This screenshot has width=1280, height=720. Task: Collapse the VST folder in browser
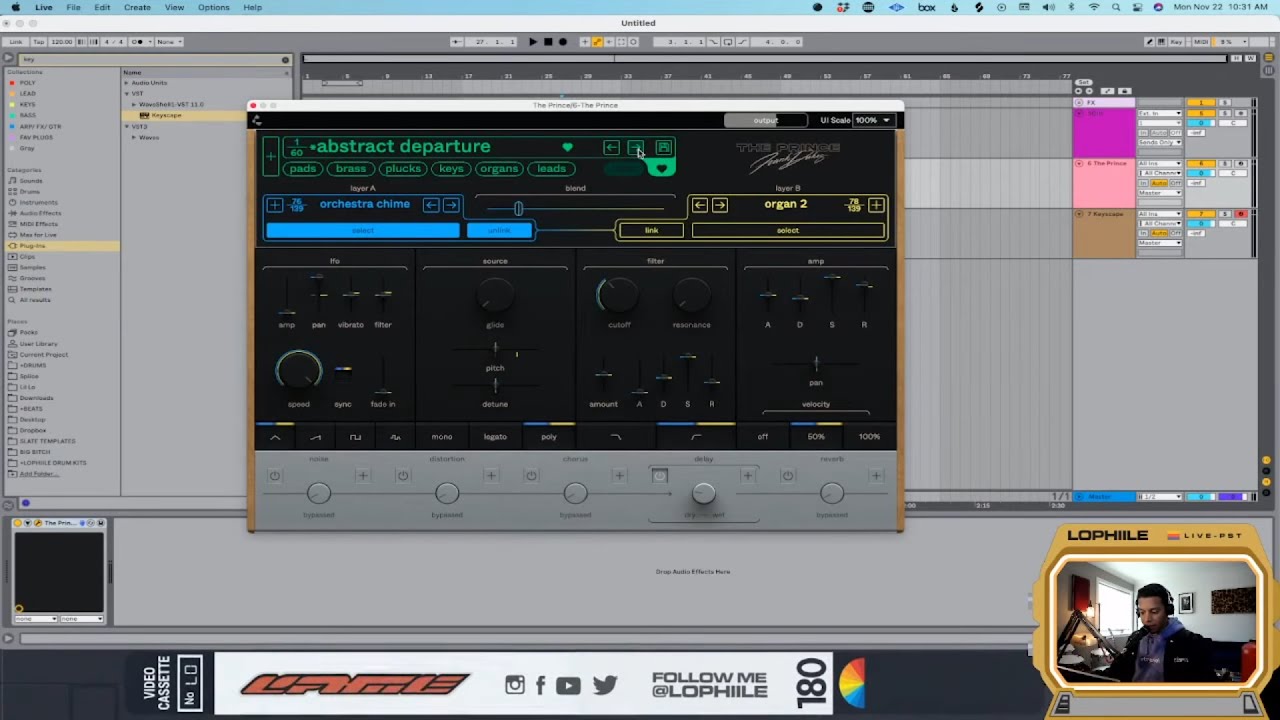(x=126, y=94)
